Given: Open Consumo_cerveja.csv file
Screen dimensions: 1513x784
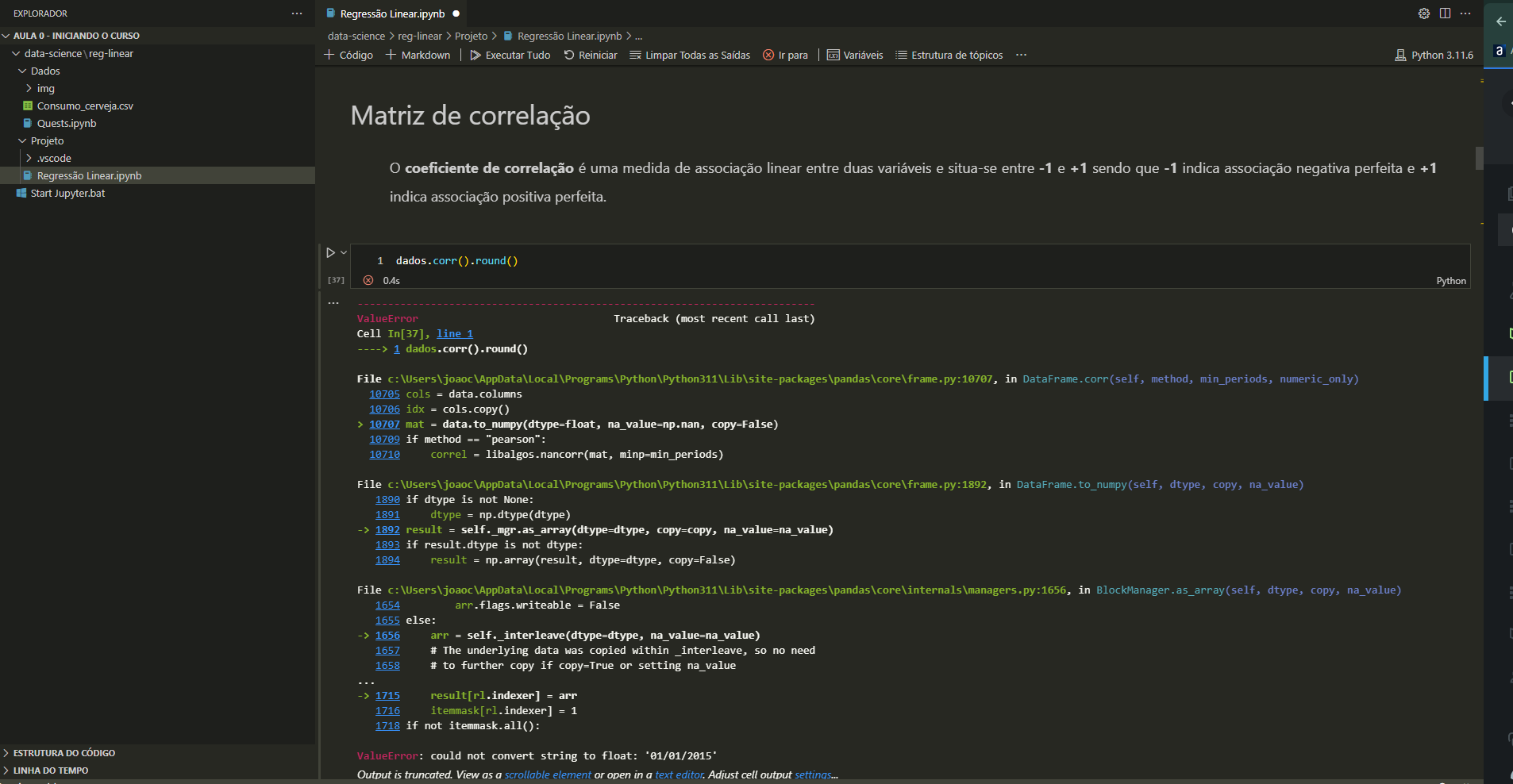Looking at the screenshot, I should click(x=85, y=106).
